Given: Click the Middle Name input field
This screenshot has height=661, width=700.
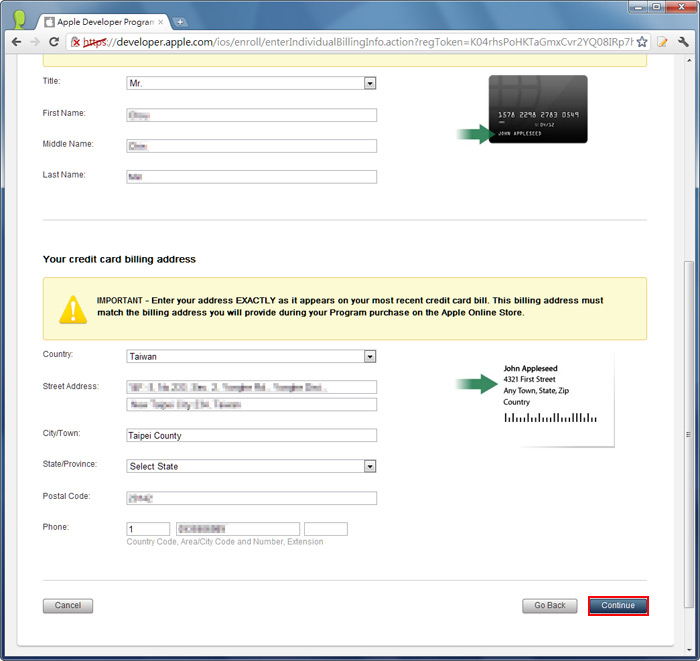Looking at the screenshot, I should pos(251,146).
